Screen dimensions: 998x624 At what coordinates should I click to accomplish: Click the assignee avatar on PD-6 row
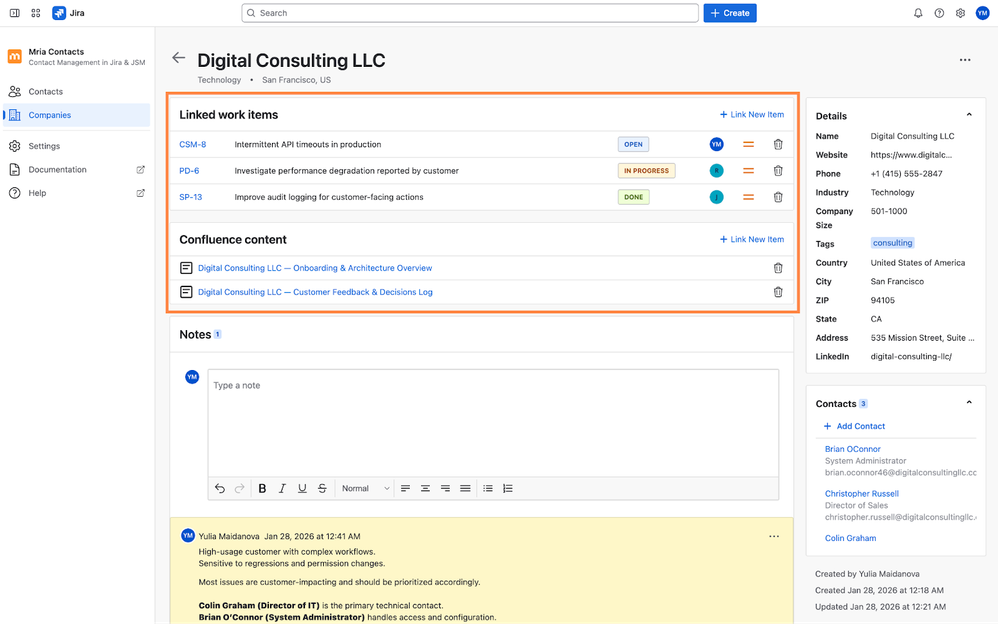pos(717,171)
